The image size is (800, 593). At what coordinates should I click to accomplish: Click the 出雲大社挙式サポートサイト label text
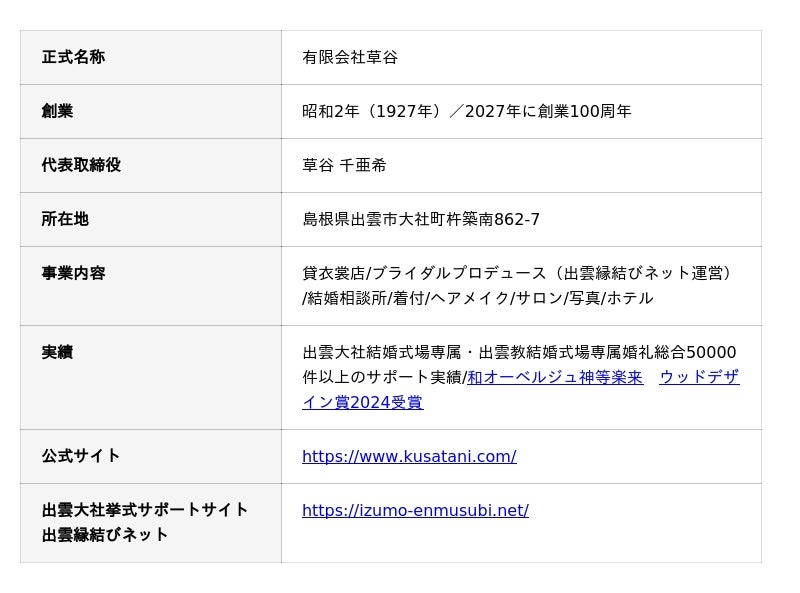coord(145,510)
